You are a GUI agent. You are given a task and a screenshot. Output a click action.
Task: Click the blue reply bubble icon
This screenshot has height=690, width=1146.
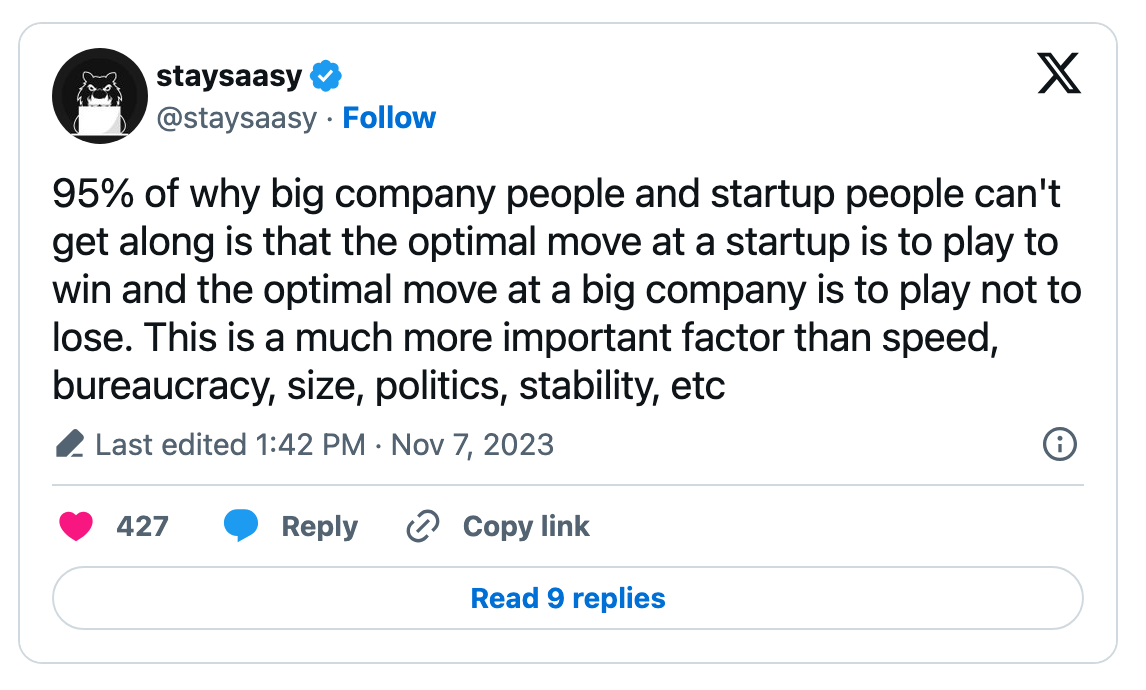[241, 526]
